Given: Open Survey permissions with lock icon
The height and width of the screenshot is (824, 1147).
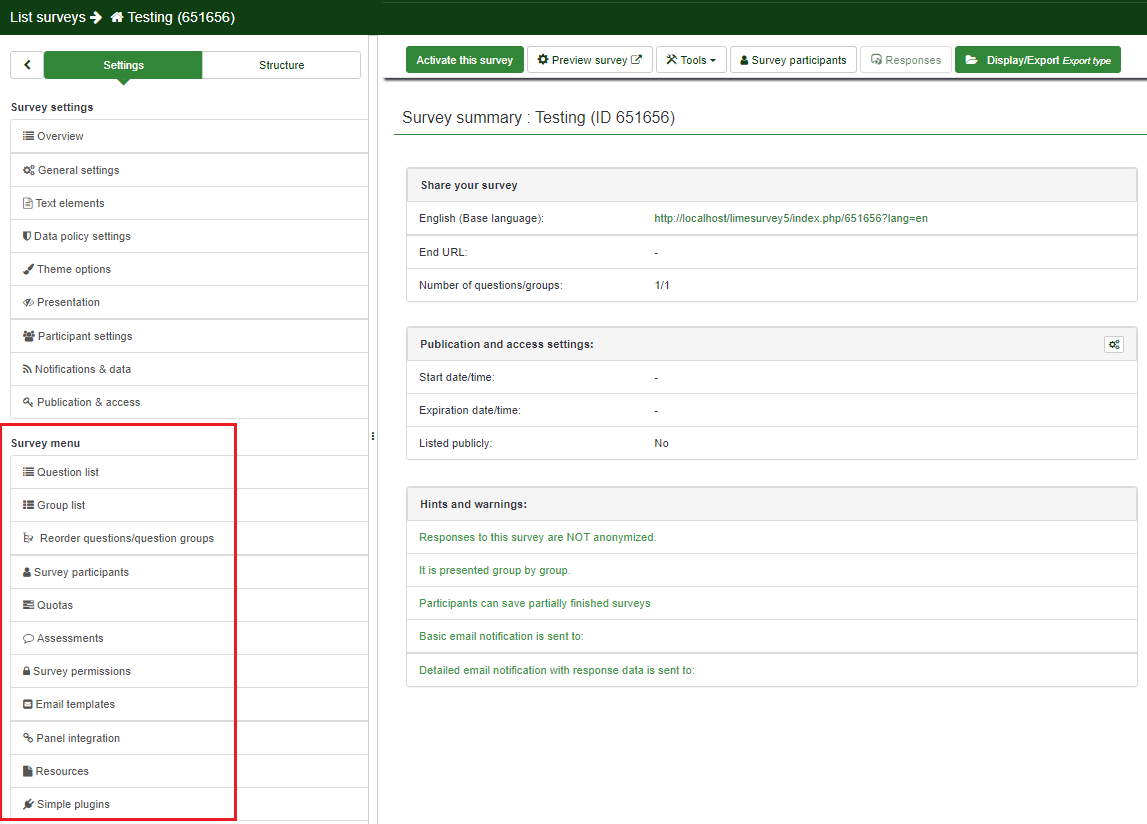Looking at the screenshot, I should [81, 671].
